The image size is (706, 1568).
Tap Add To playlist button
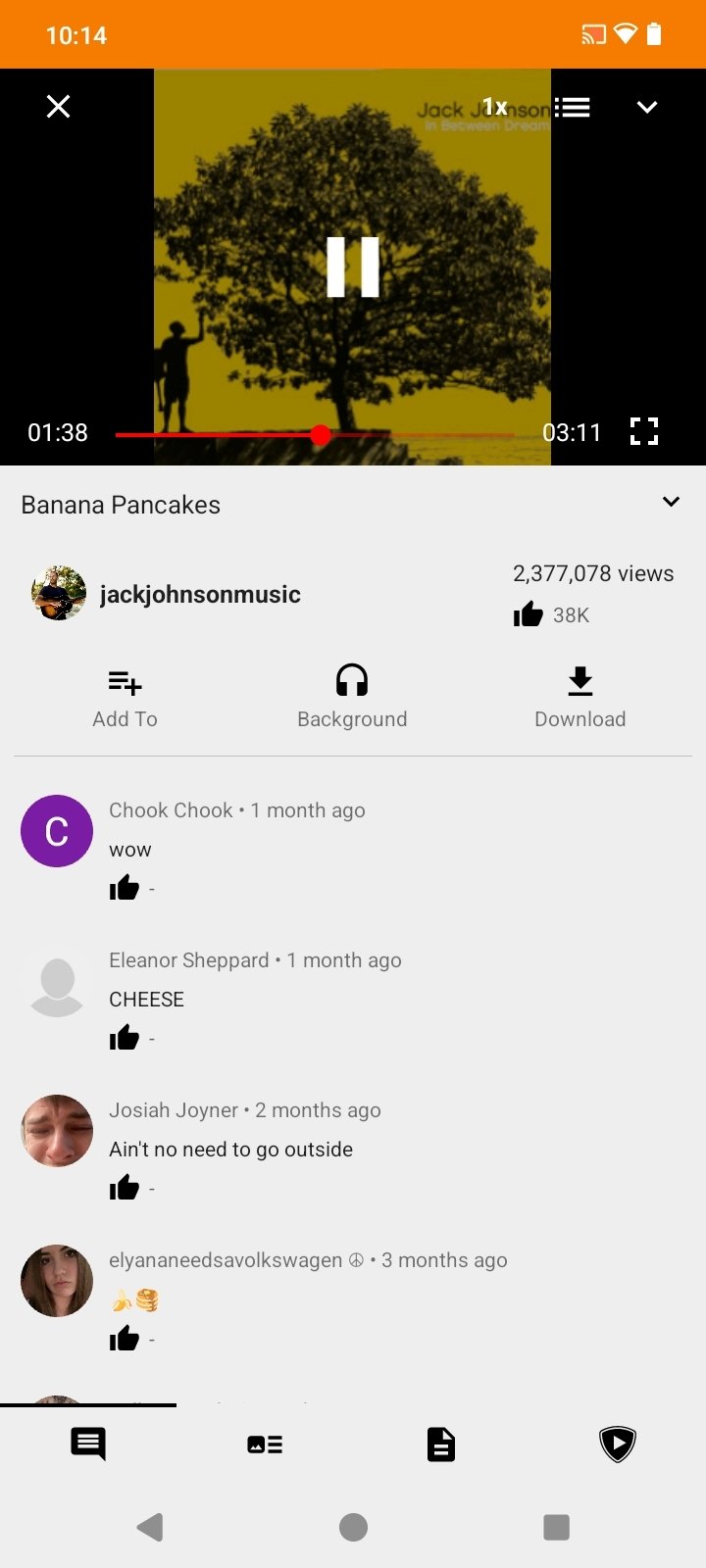point(125,698)
